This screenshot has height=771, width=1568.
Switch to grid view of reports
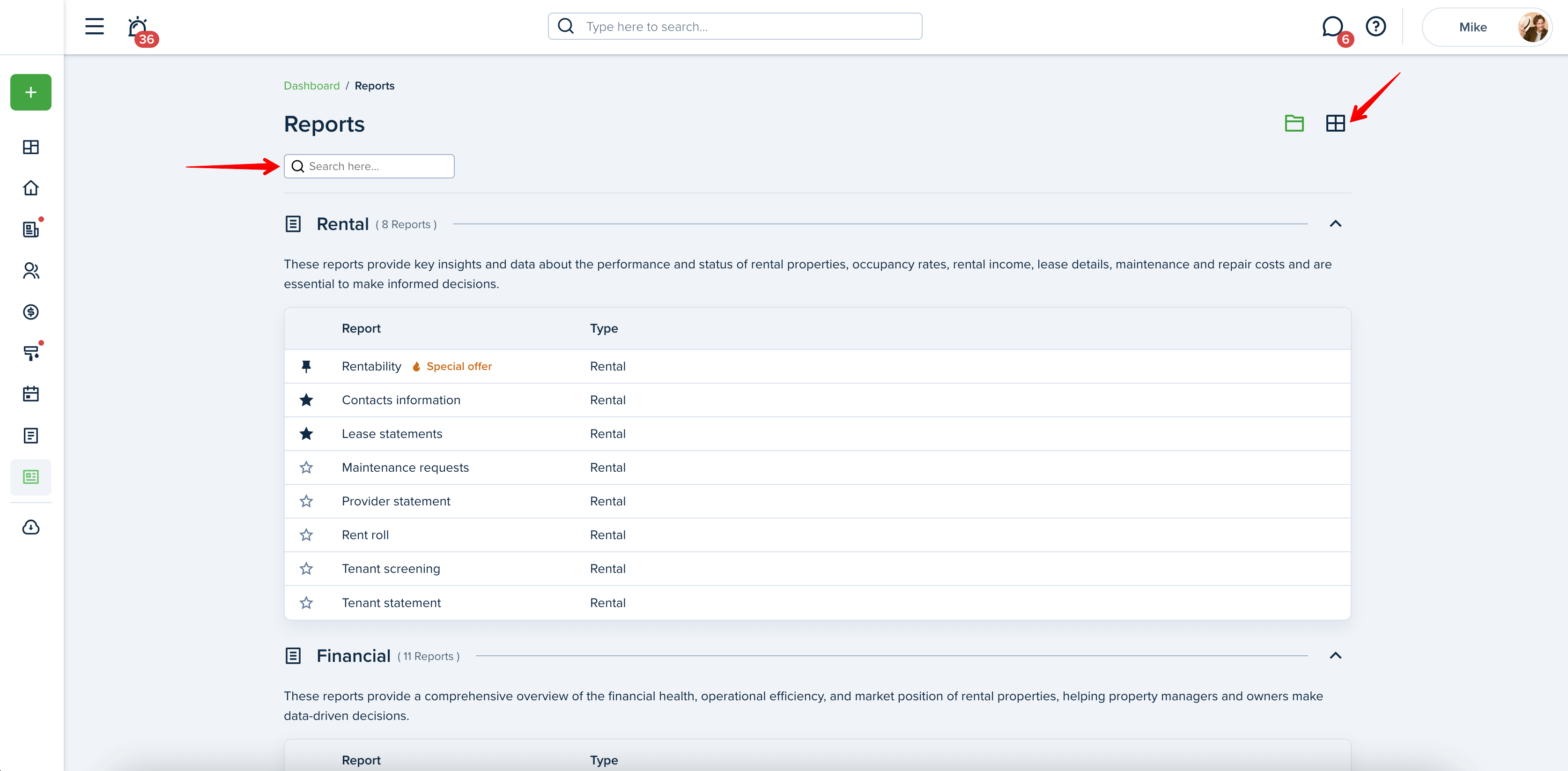pyautogui.click(x=1336, y=123)
